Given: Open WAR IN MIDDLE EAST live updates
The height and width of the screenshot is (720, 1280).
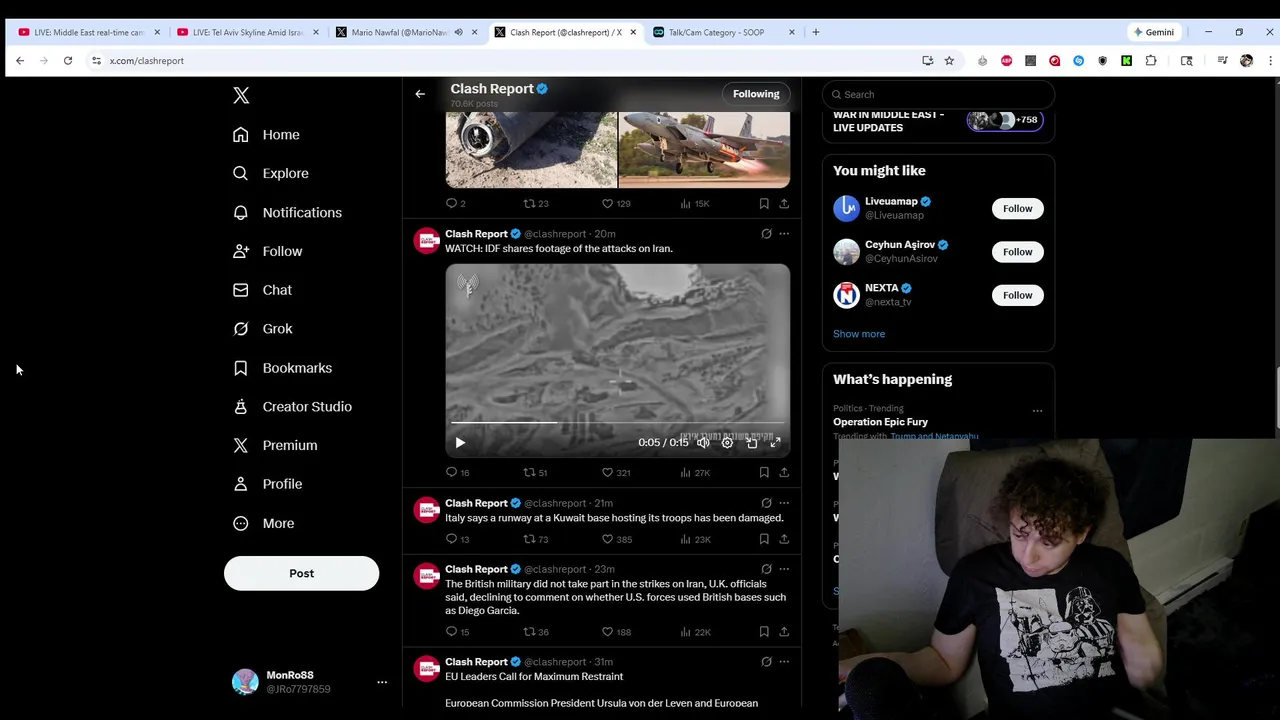Looking at the screenshot, I should tap(938, 121).
